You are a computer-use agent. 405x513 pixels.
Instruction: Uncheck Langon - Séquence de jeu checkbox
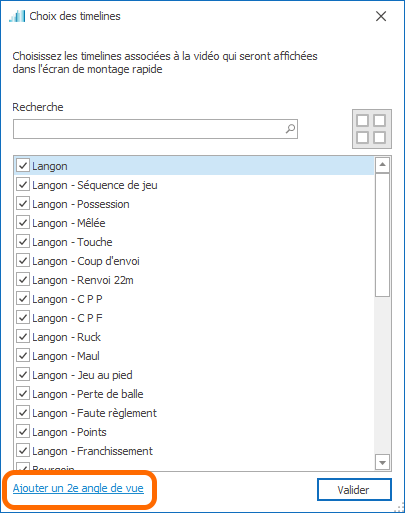point(23,185)
